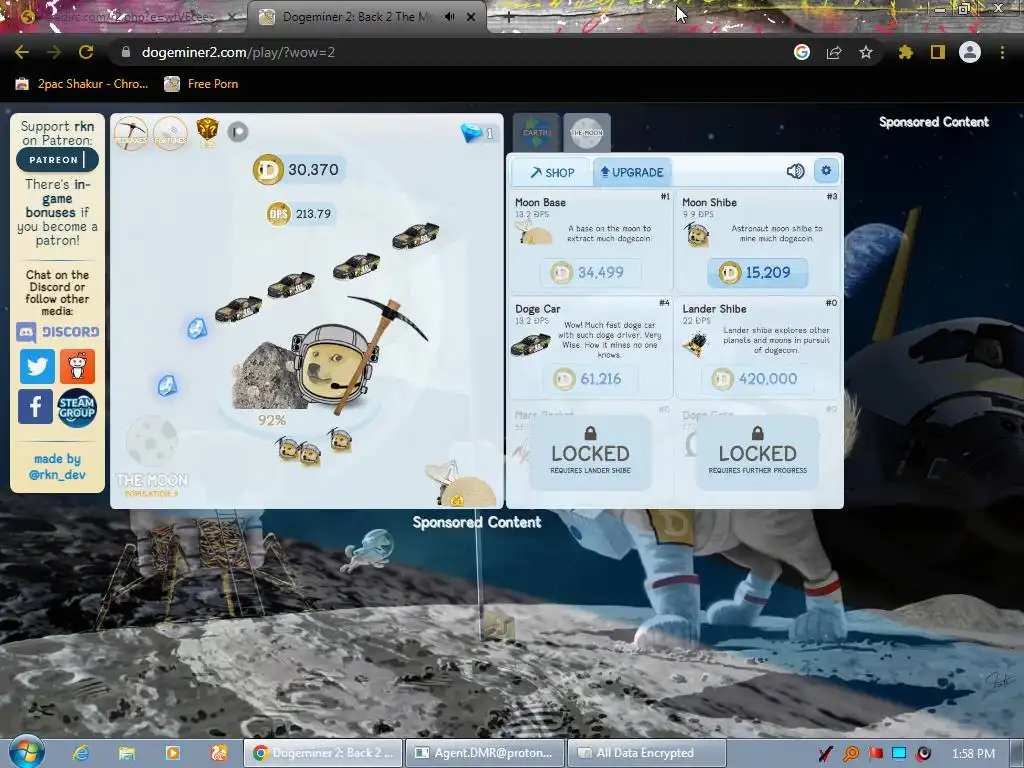
Task: Switch to Agent.DMR@proton taskbar window
Action: tap(485, 753)
